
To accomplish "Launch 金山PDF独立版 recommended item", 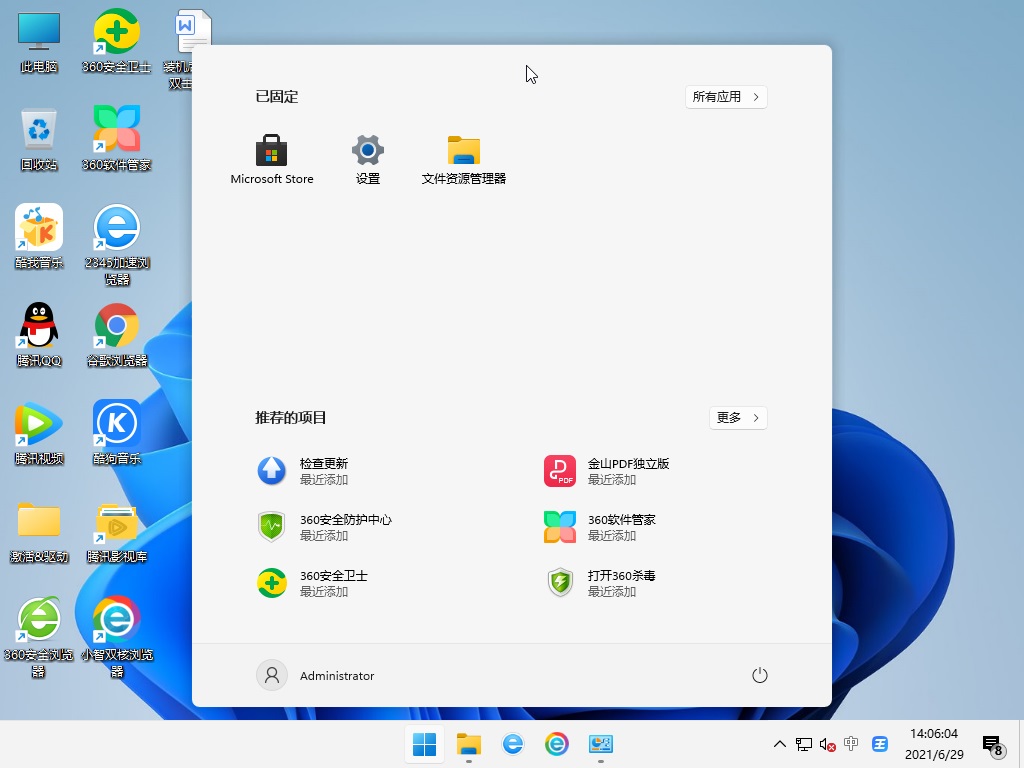I will (x=610, y=471).
